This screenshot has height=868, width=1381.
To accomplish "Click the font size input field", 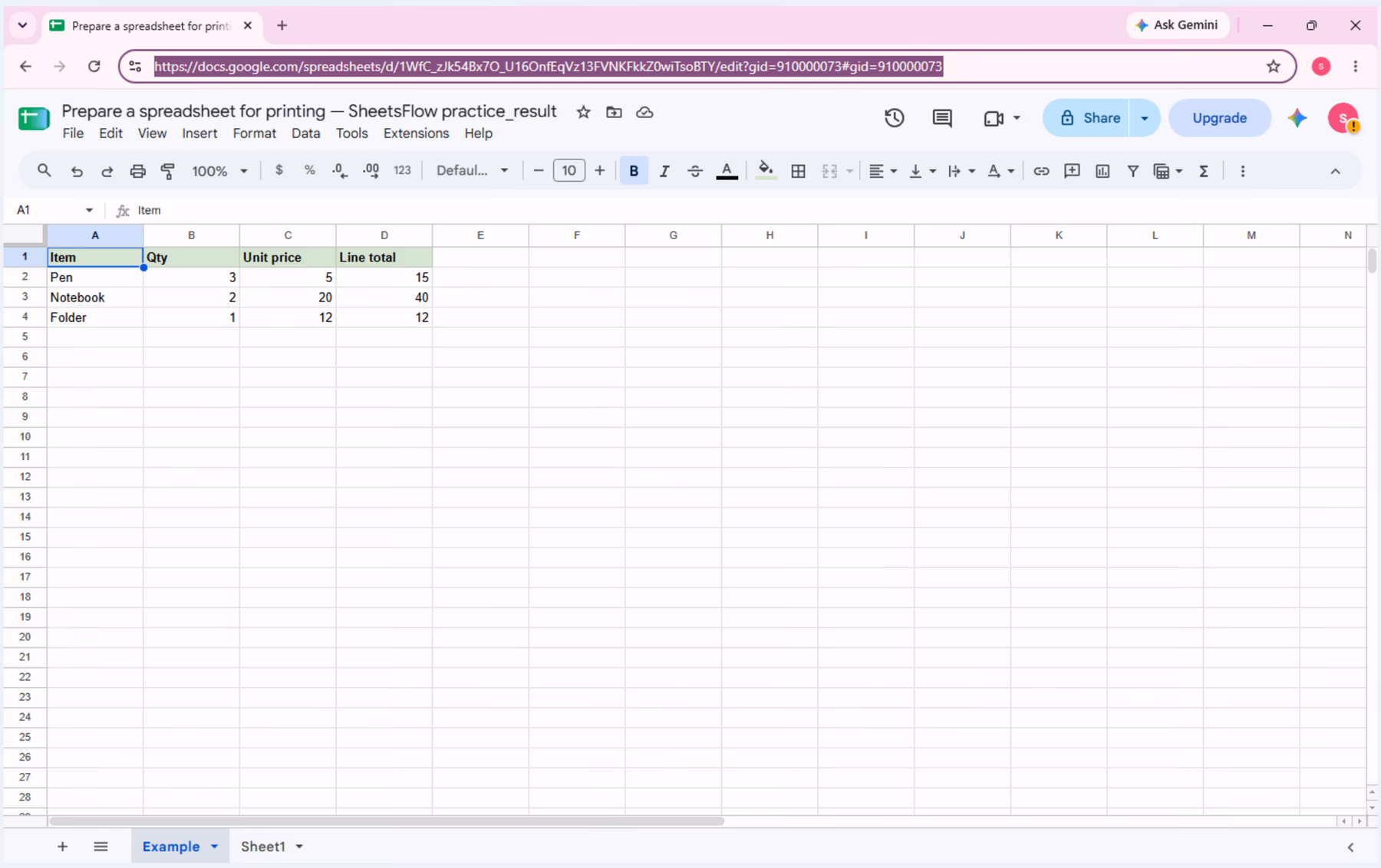I will (x=569, y=170).
